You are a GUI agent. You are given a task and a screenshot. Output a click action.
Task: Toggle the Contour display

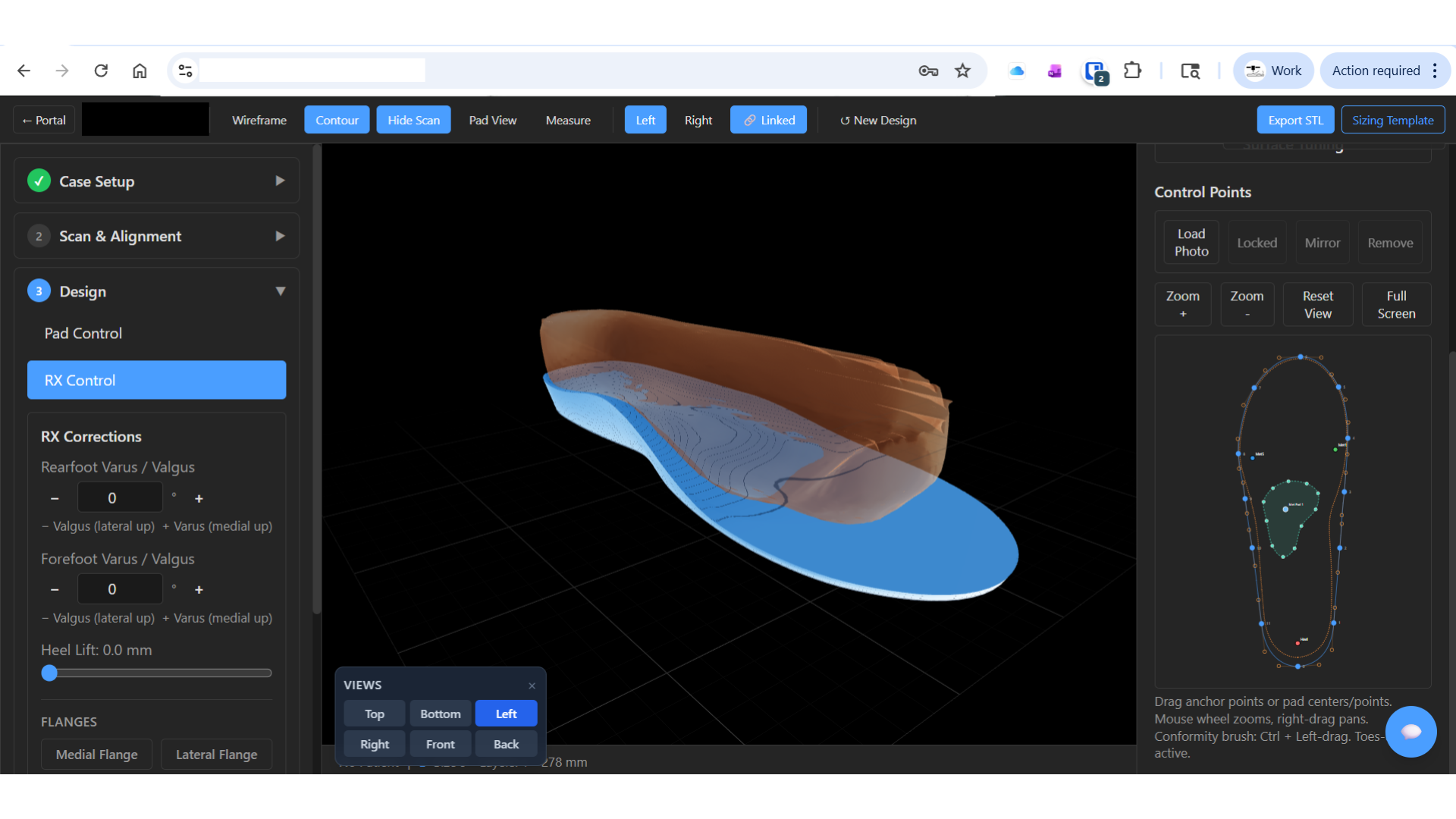(337, 120)
